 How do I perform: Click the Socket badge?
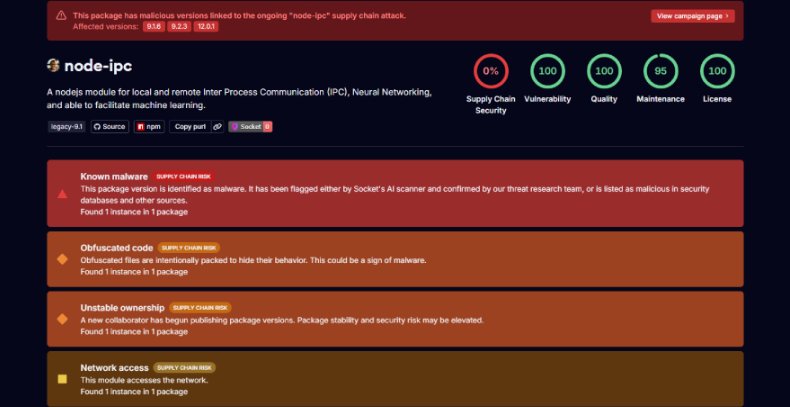pos(250,127)
